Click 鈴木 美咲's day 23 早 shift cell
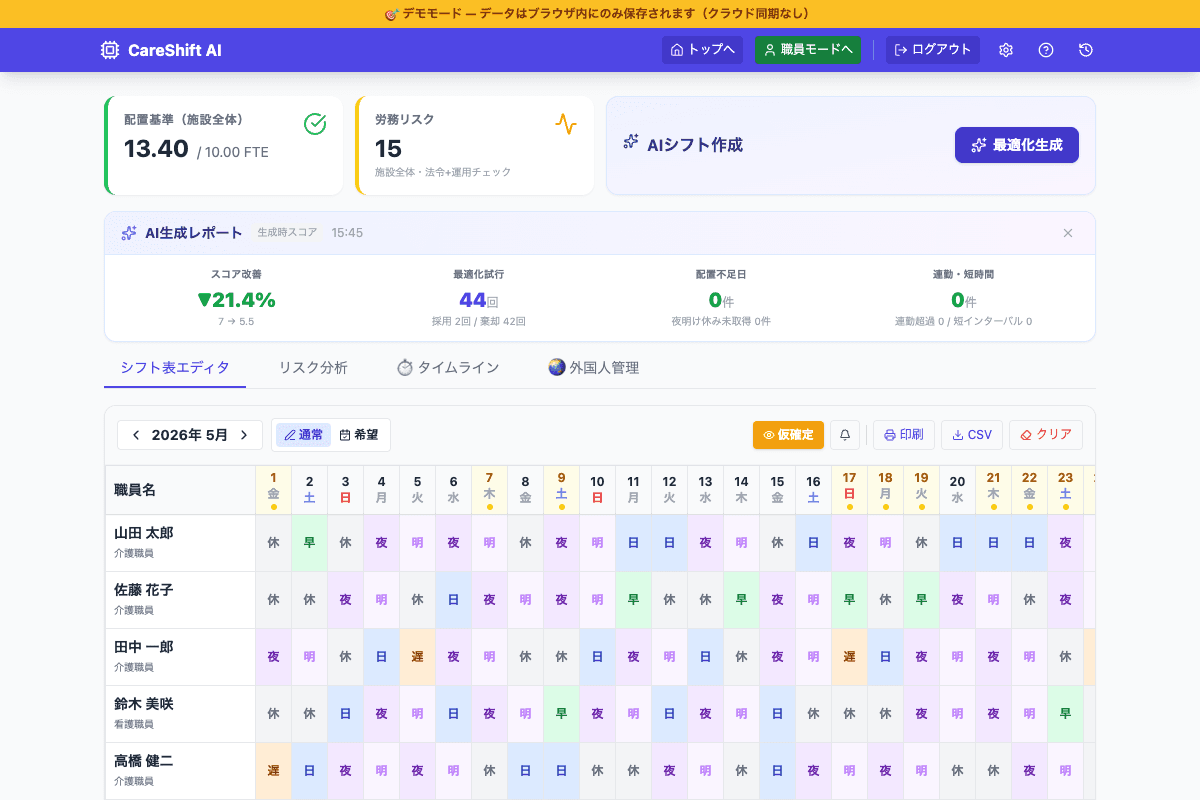The height and width of the screenshot is (800, 1200). pos(1065,714)
